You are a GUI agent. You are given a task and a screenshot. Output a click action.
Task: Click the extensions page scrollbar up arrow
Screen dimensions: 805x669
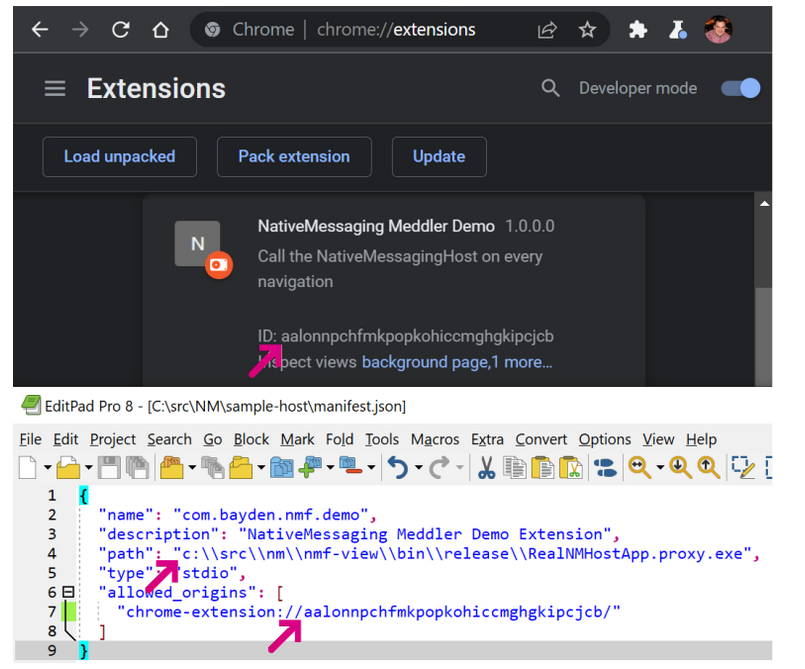coord(764,205)
